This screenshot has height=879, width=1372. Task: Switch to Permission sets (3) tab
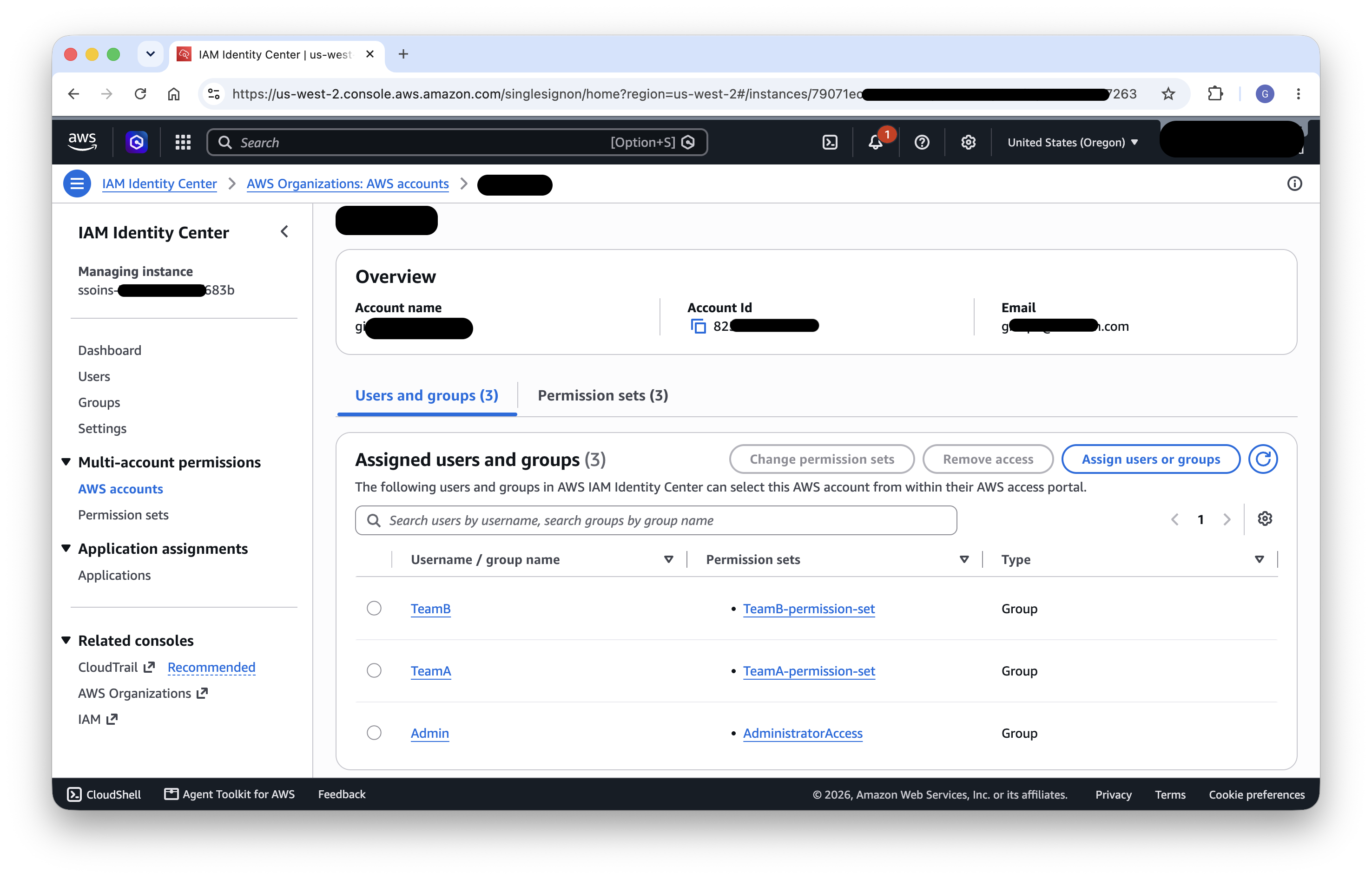point(602,395)
